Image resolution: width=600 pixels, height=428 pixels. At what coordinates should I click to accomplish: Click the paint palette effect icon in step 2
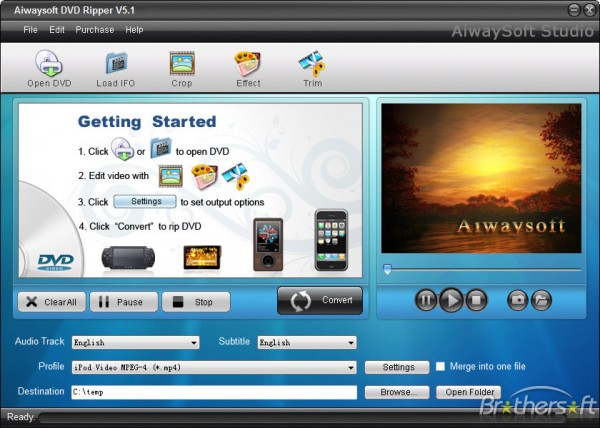pos(204,177)
